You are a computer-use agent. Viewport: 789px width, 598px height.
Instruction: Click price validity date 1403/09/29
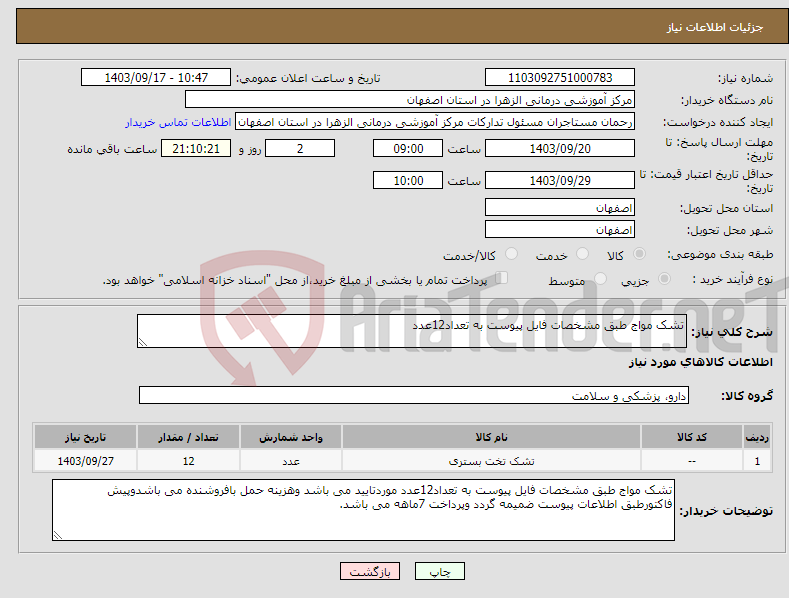(x=560, y=180)
